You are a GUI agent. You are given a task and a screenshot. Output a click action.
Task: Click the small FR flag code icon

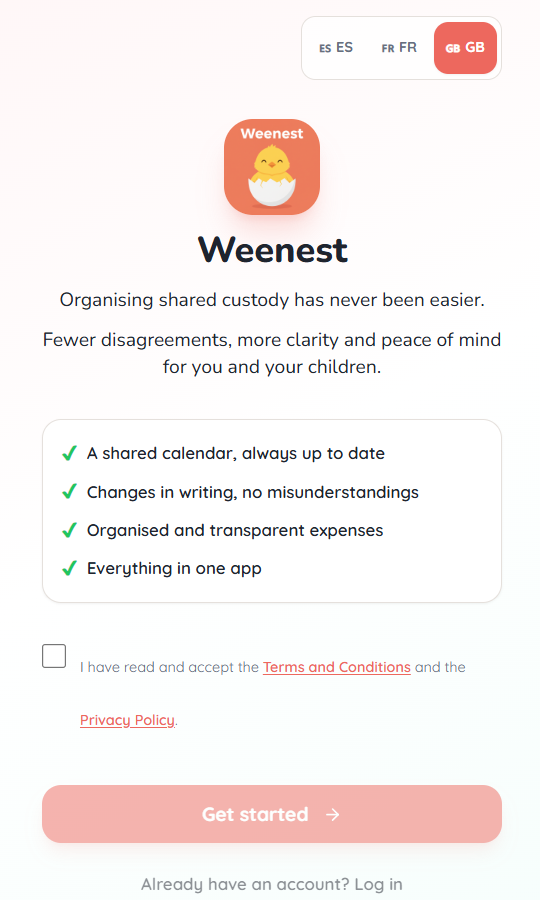[388, 49]
